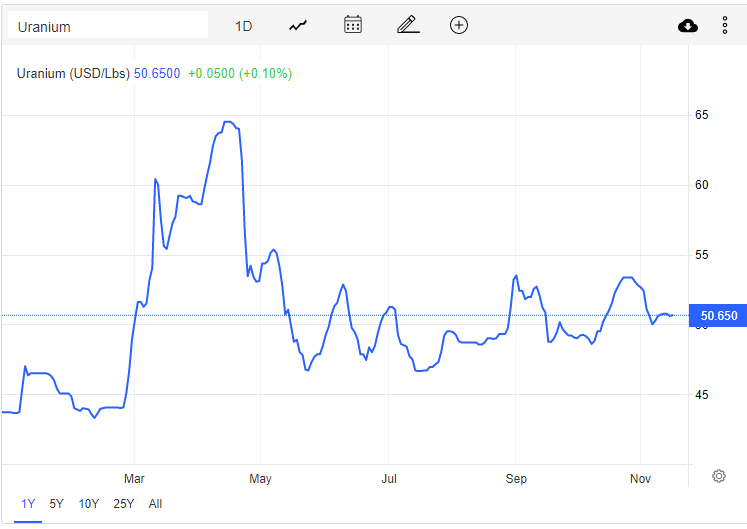Viewport: 747px width, 529px height.
Task: Select the 1Y time range tab
Action: point(28,504)
